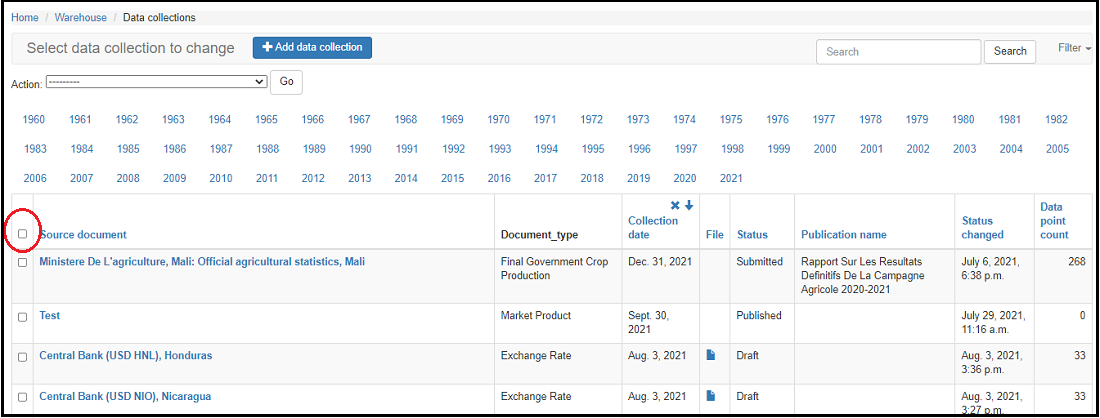
Task: Filter by year 1960
Action: point(34,120)
